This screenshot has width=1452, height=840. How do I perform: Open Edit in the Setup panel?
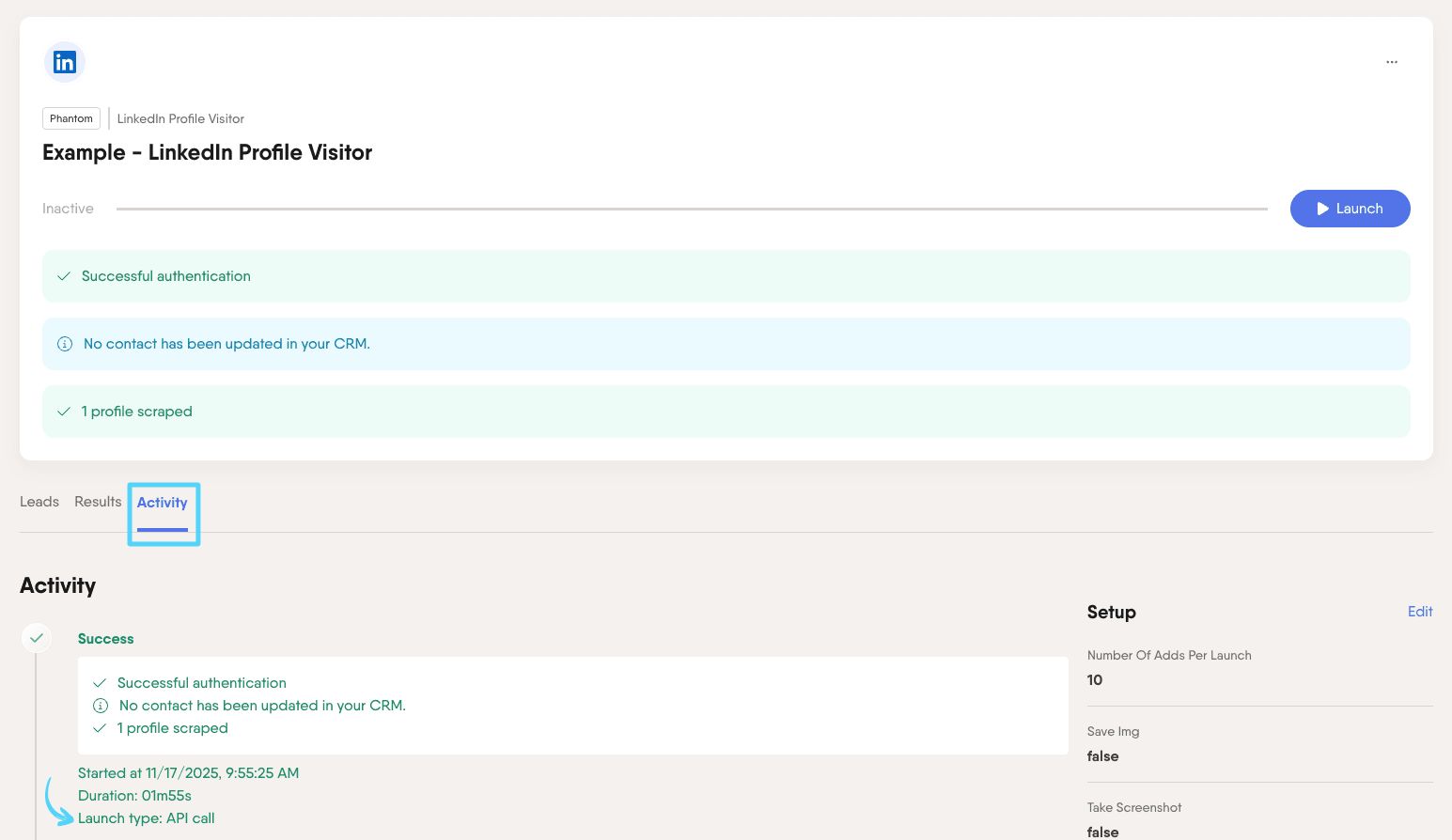pos(1420,612)
